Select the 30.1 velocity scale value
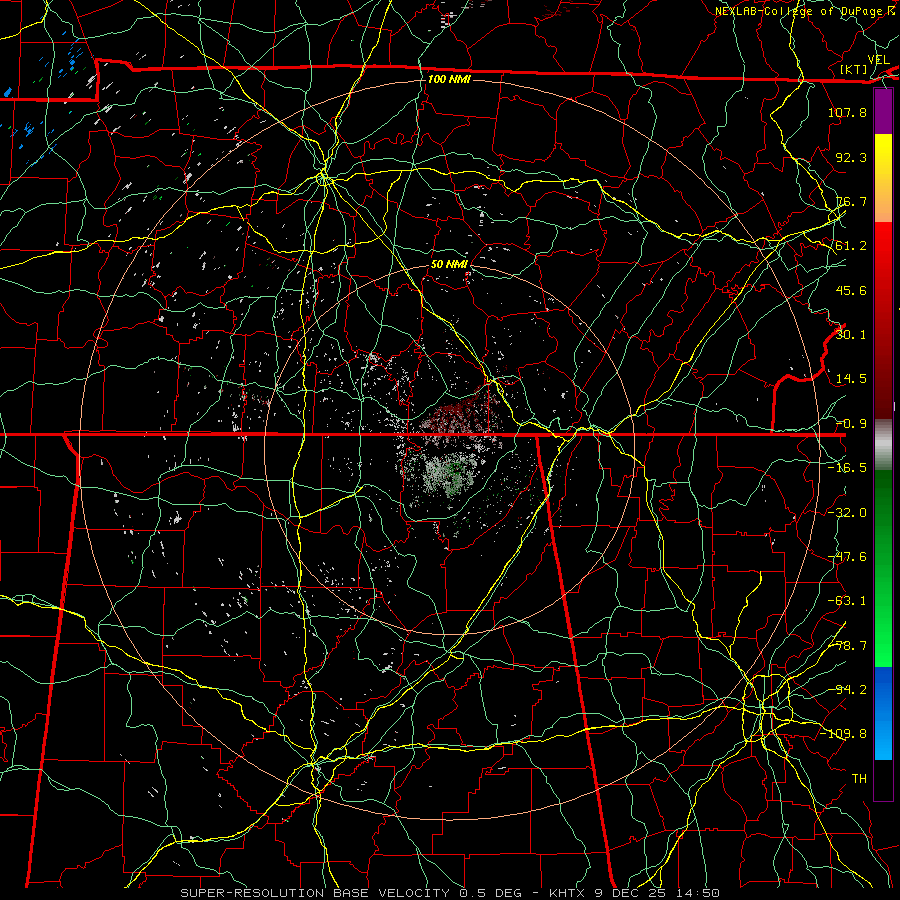Screen dimensions: 900x900 click(851, 334)
